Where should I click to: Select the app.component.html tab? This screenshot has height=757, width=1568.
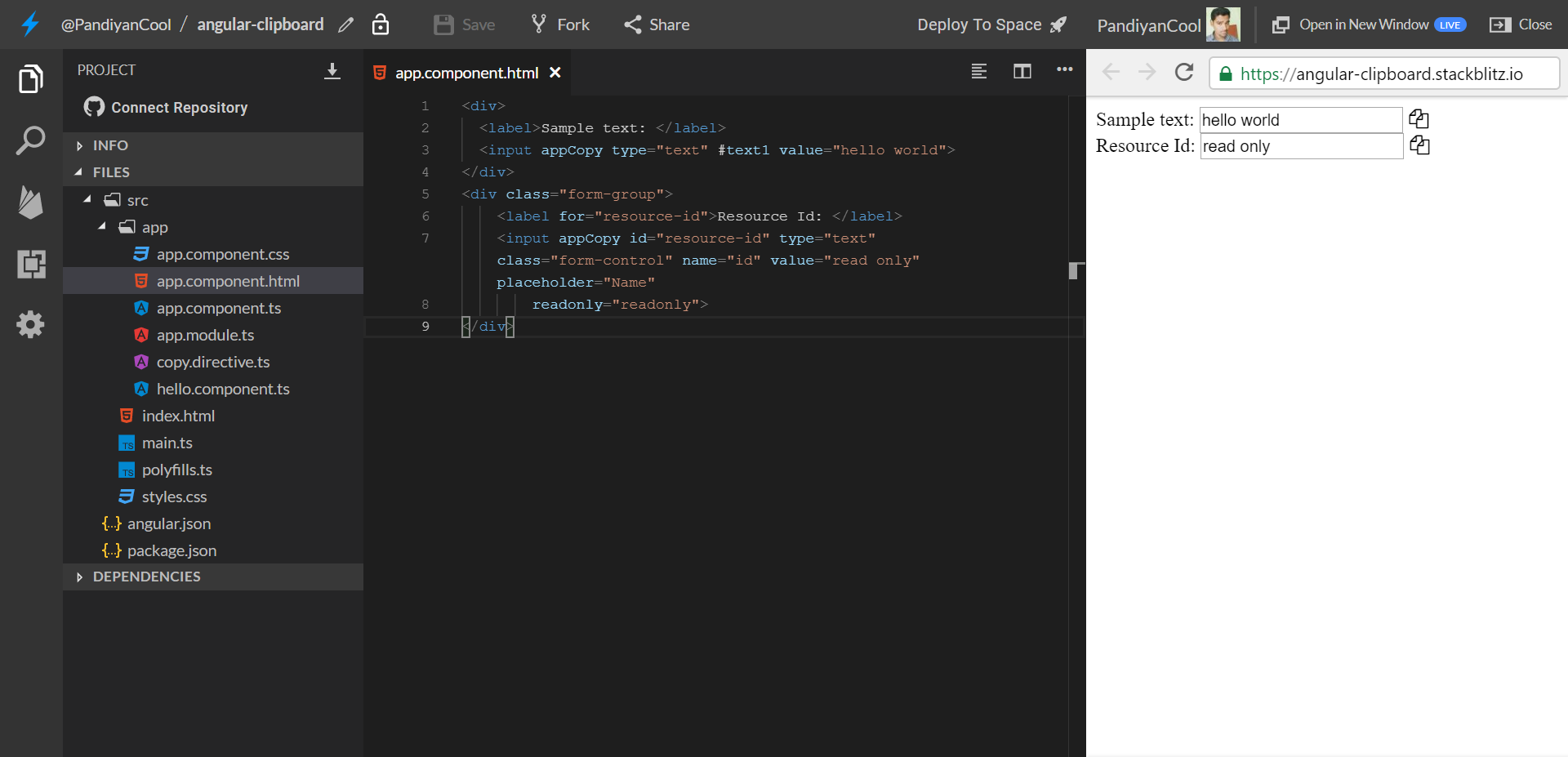467,73
